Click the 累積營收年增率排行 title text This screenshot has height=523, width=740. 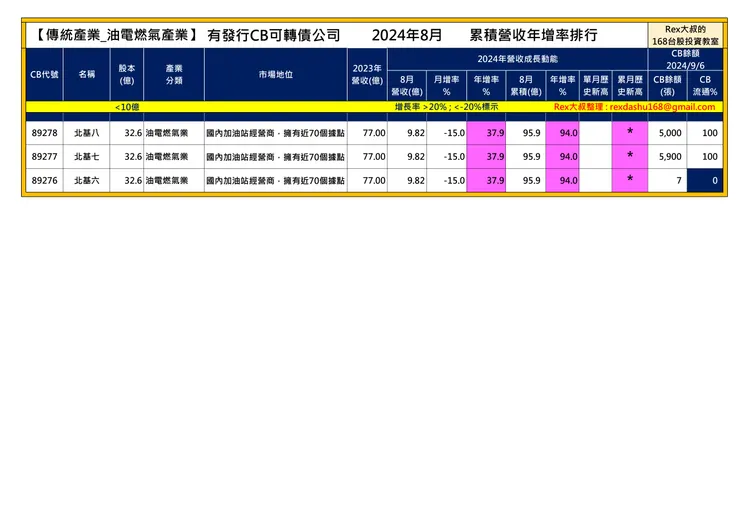(534, 35)
